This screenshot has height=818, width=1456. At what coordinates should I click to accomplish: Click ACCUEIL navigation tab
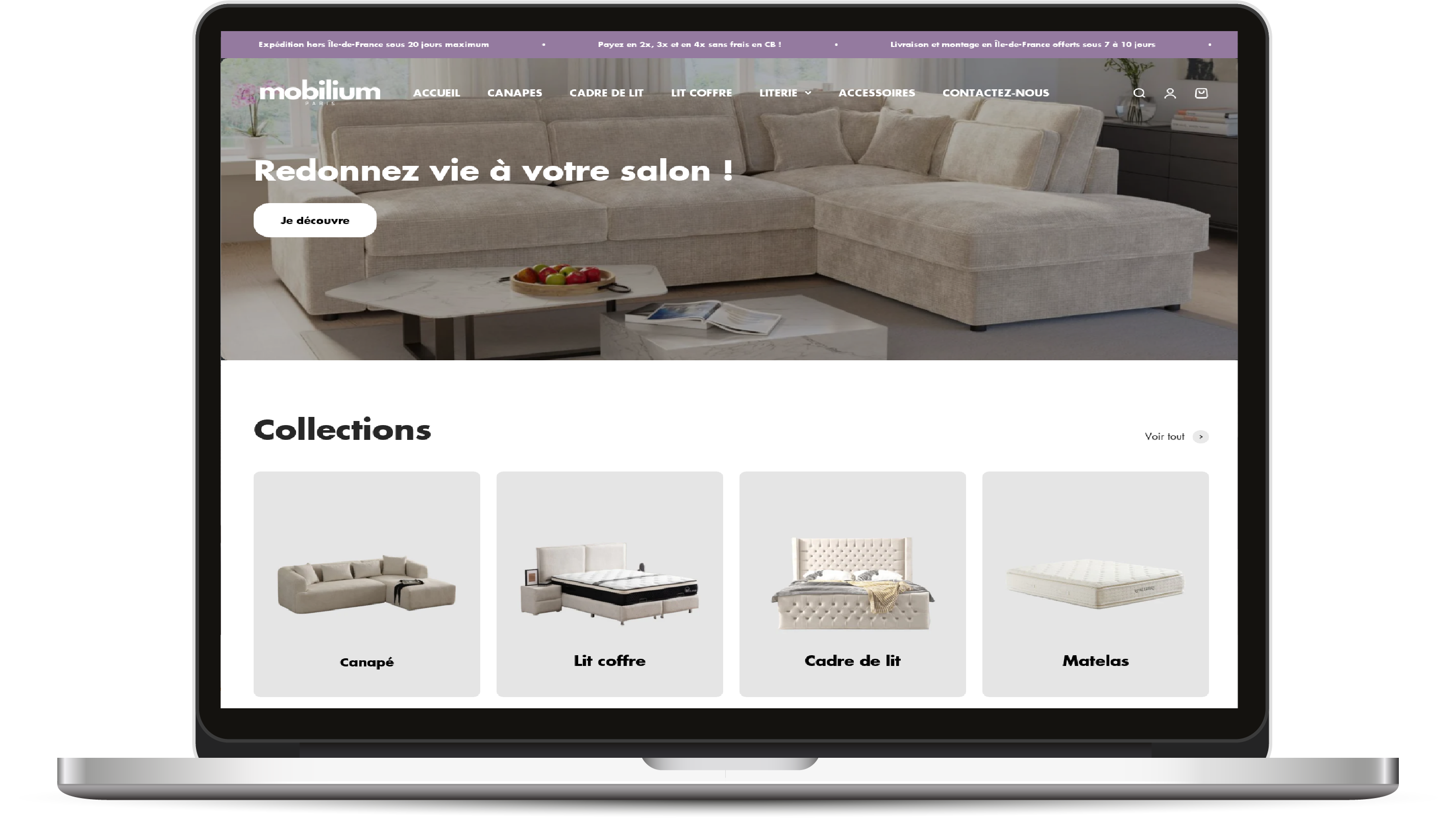[436, 92]
